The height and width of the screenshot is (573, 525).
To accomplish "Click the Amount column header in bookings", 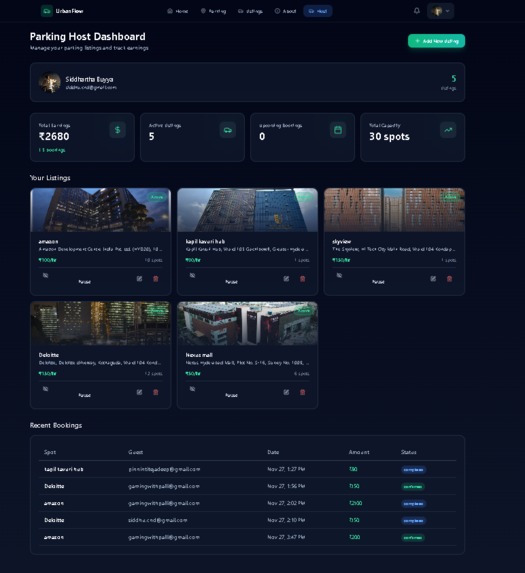I will coord(359,452).
